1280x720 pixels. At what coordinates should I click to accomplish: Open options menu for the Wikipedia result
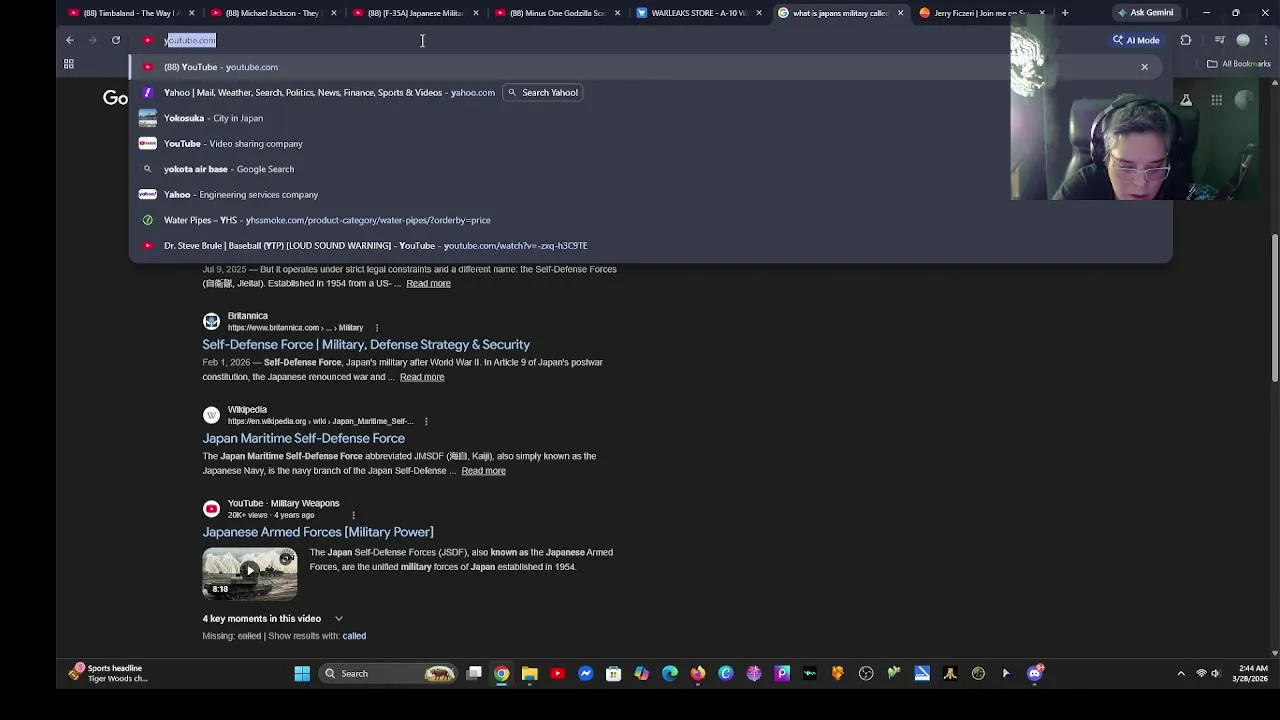[426, 422]
